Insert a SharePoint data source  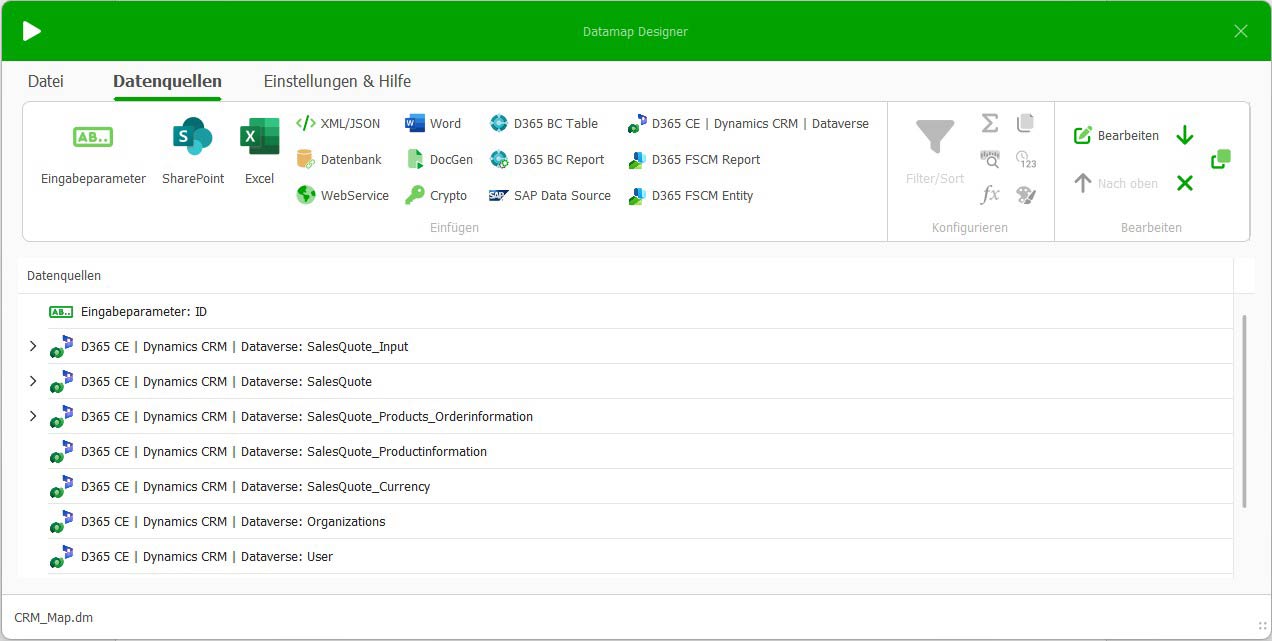192,148
